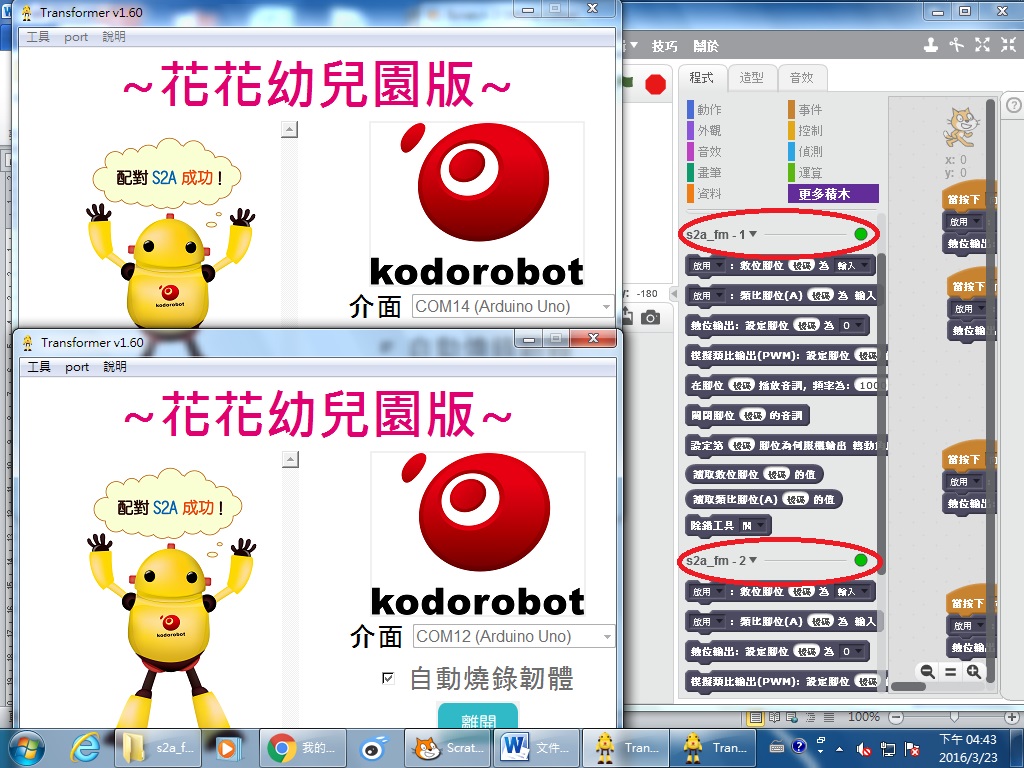
Task: Open port menu in the top Transformer window
Action: [76, 37]
